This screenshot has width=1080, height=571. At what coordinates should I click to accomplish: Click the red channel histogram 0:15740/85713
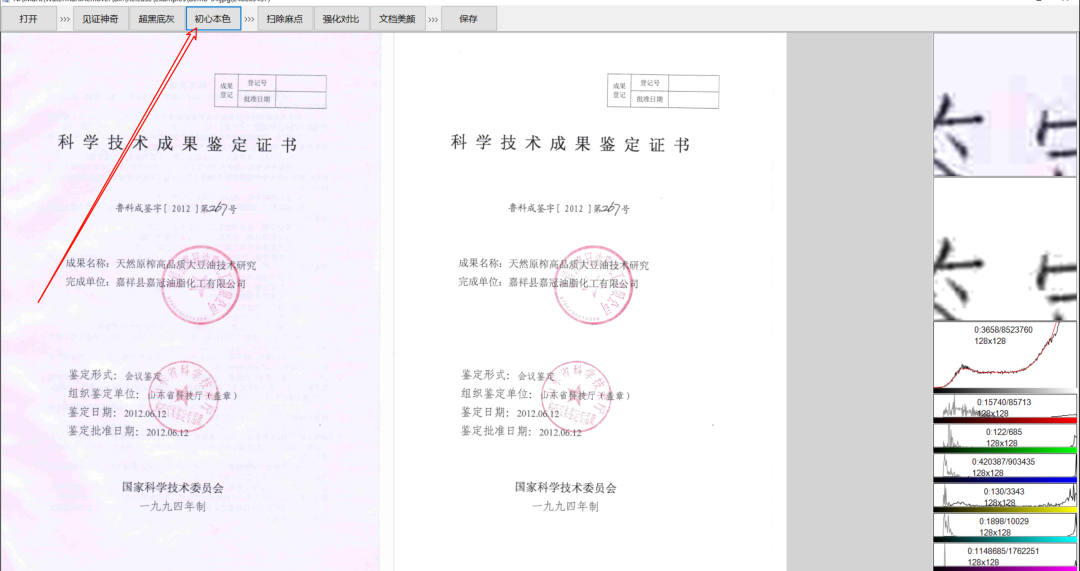1005,408
